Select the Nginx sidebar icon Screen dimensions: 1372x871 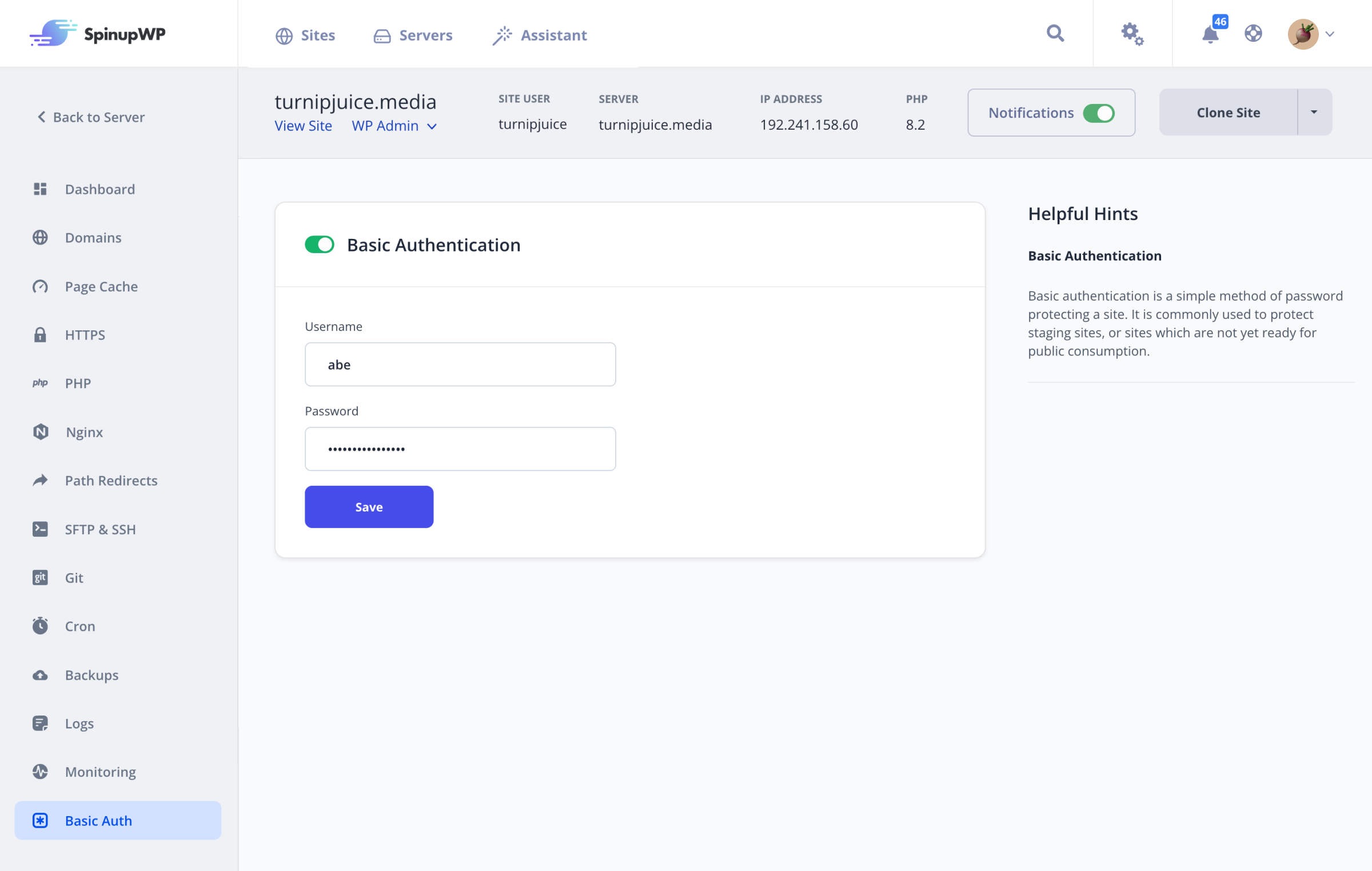pyautogui.click(x=40, y=432)
